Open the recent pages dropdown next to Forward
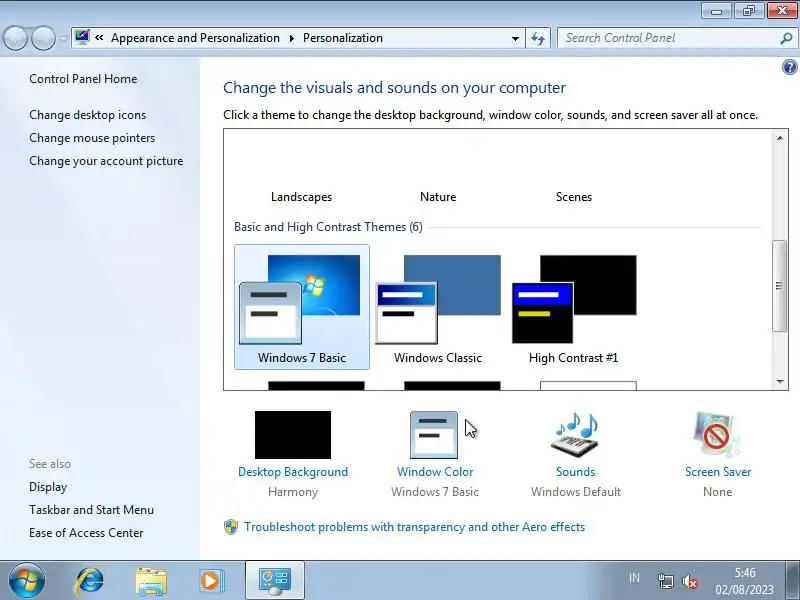 pyautogui.click(x=63, y=38)
